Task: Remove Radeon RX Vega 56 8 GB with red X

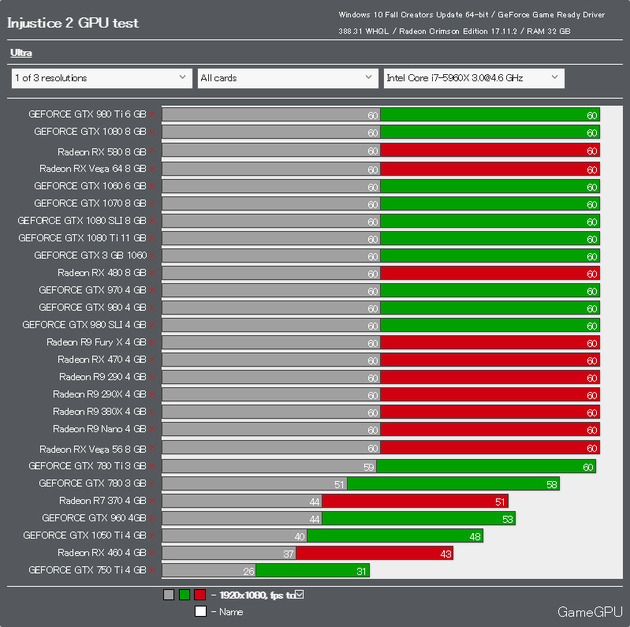Action: (152, 447)
